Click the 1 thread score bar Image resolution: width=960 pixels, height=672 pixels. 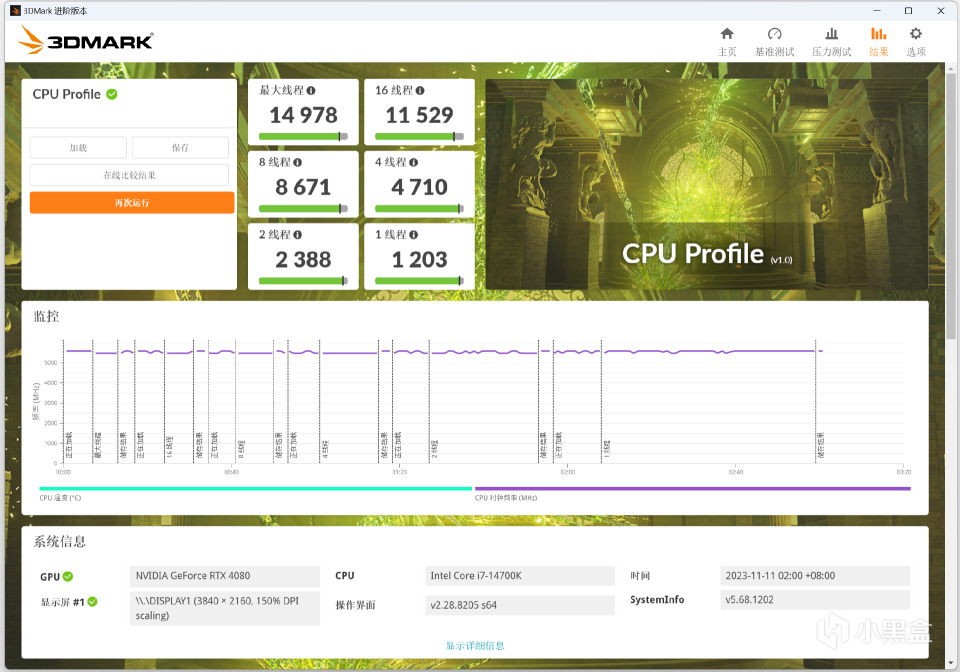pos(419,281)
